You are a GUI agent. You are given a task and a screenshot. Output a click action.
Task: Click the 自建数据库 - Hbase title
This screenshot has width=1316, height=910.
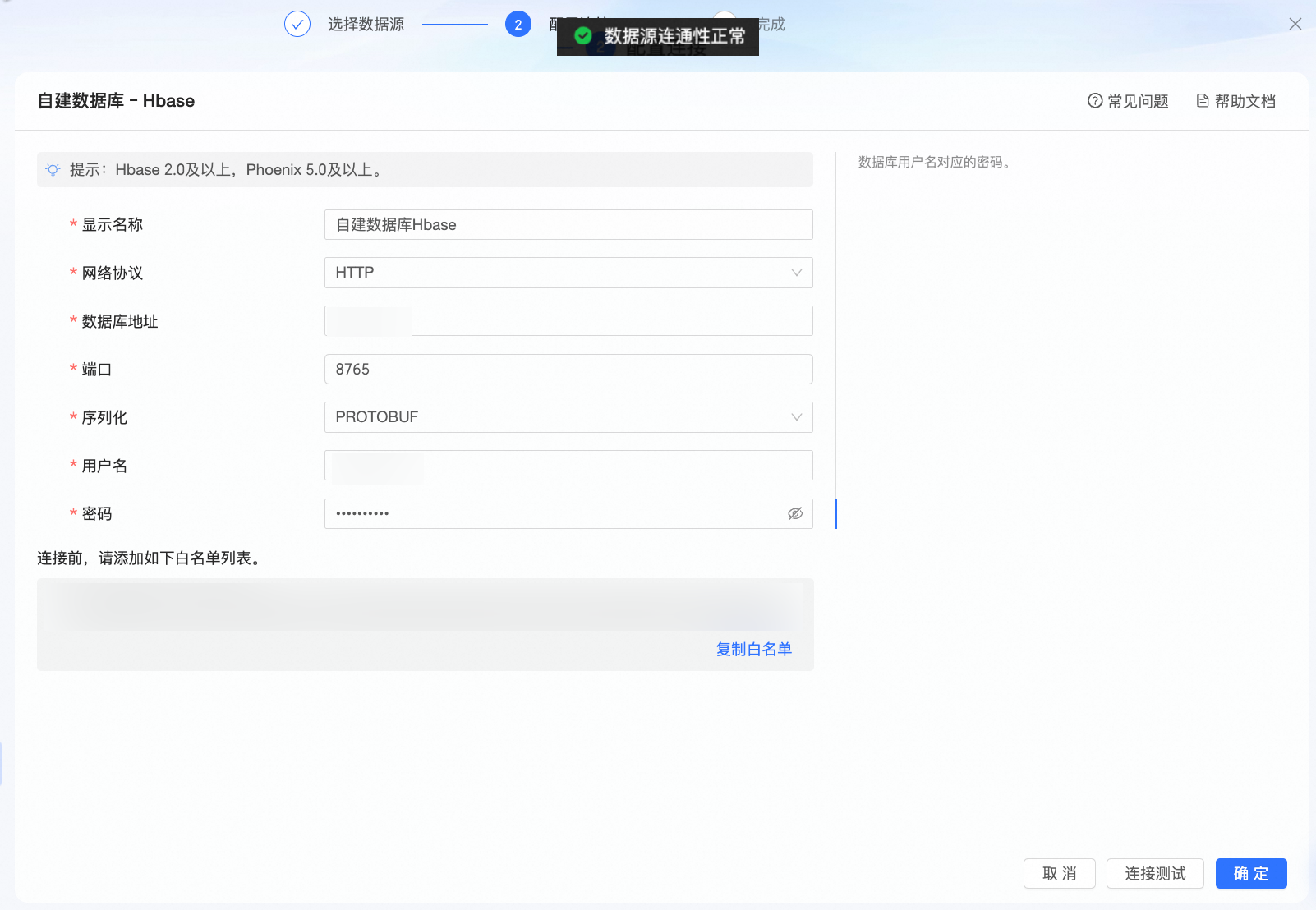116,101
